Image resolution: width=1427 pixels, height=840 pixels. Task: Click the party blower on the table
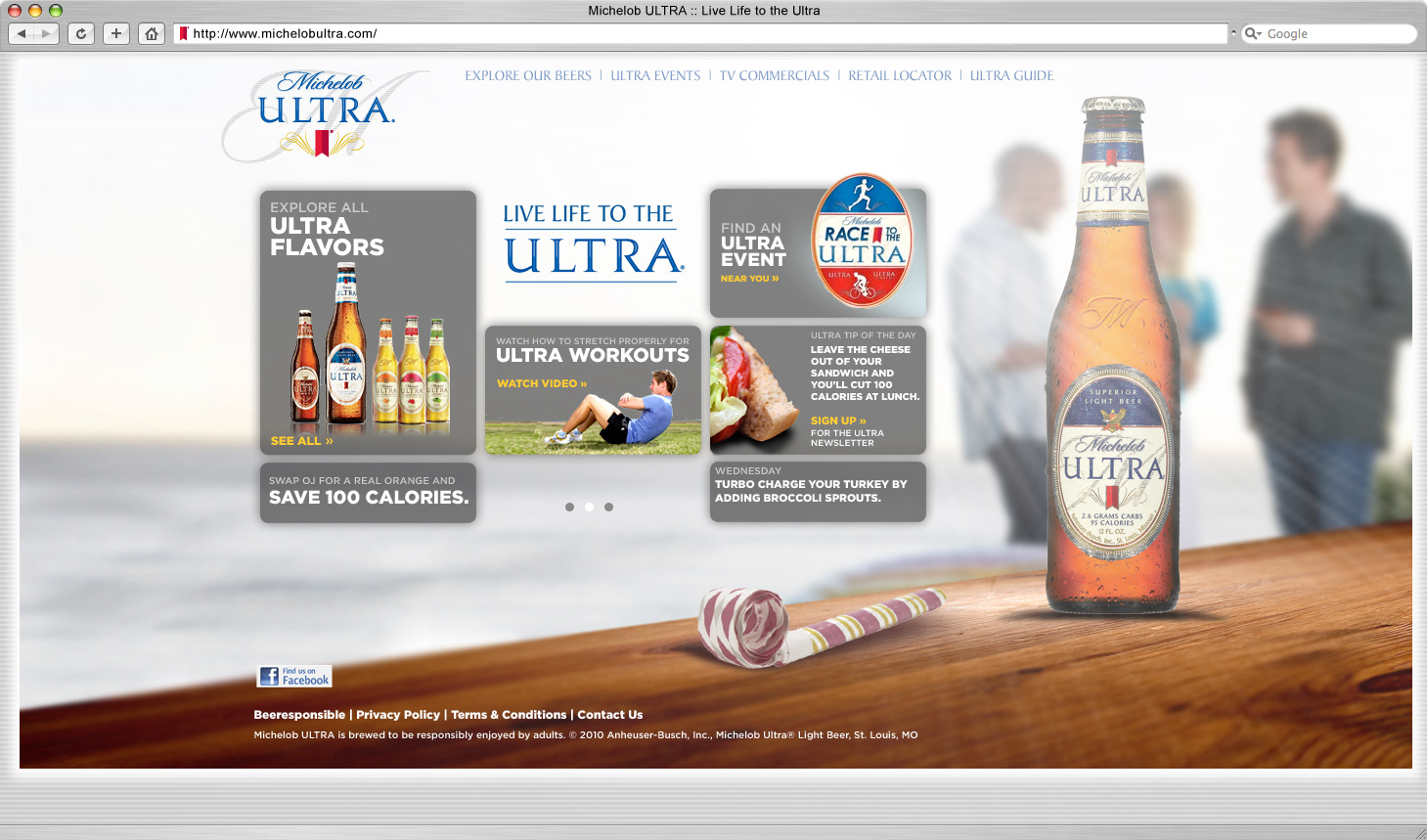point(822,627)
